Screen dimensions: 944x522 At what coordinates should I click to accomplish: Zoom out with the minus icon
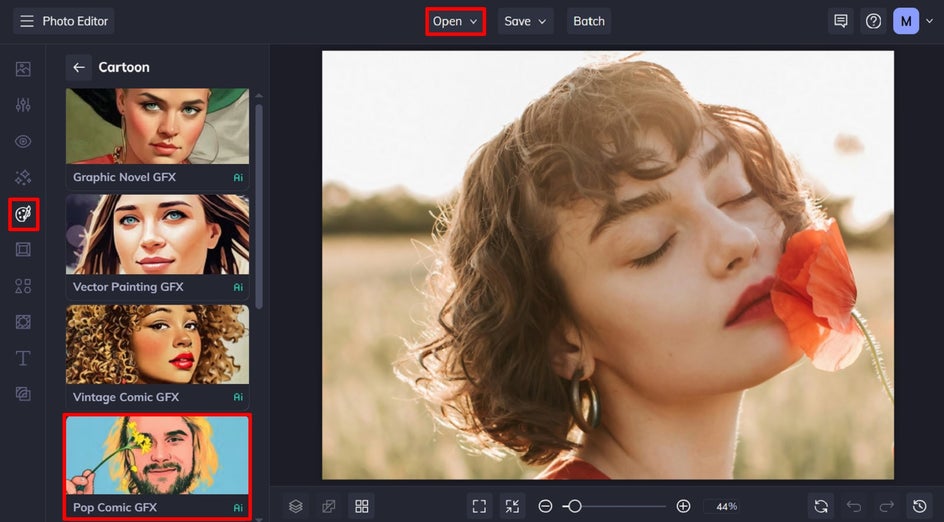point(545,506)
